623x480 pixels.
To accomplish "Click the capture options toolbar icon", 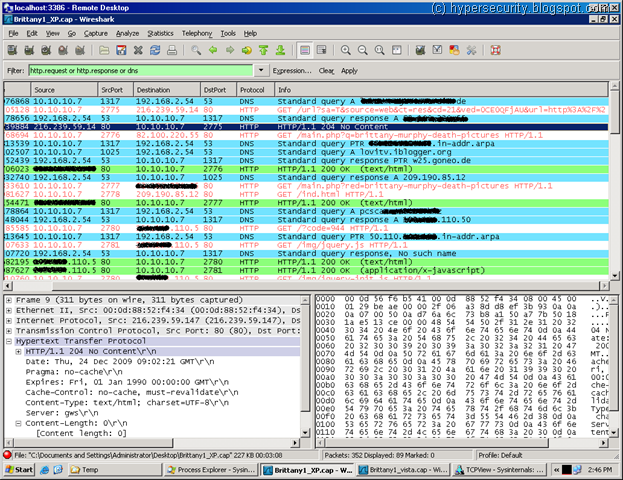I will tap(29, 50).
